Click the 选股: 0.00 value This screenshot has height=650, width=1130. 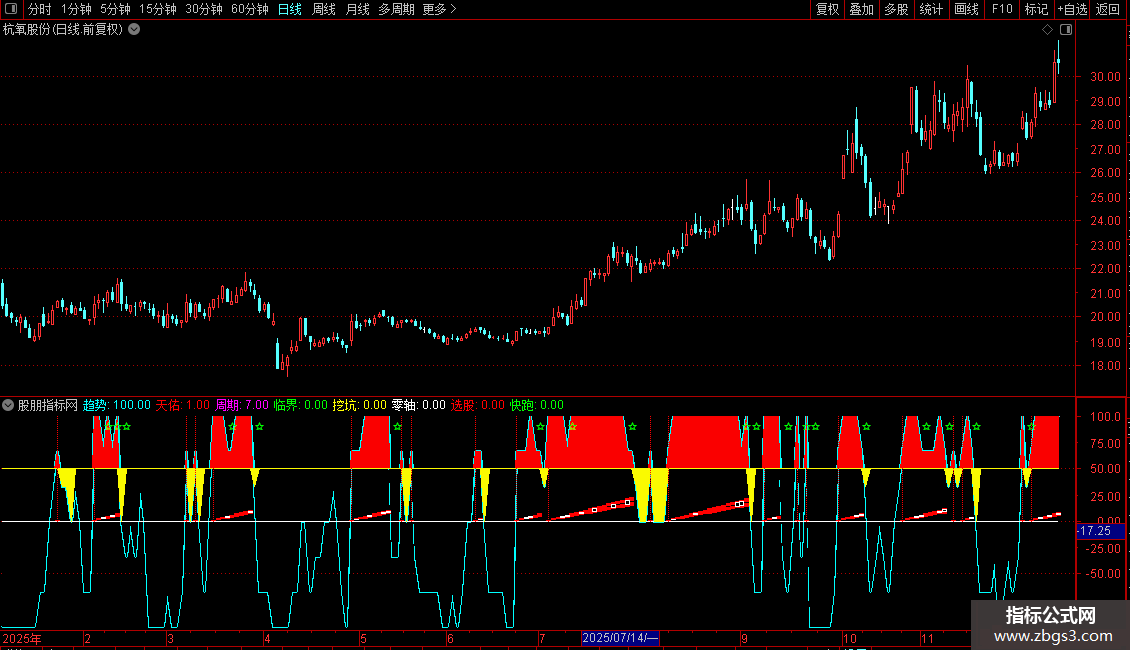coord(478,405)
